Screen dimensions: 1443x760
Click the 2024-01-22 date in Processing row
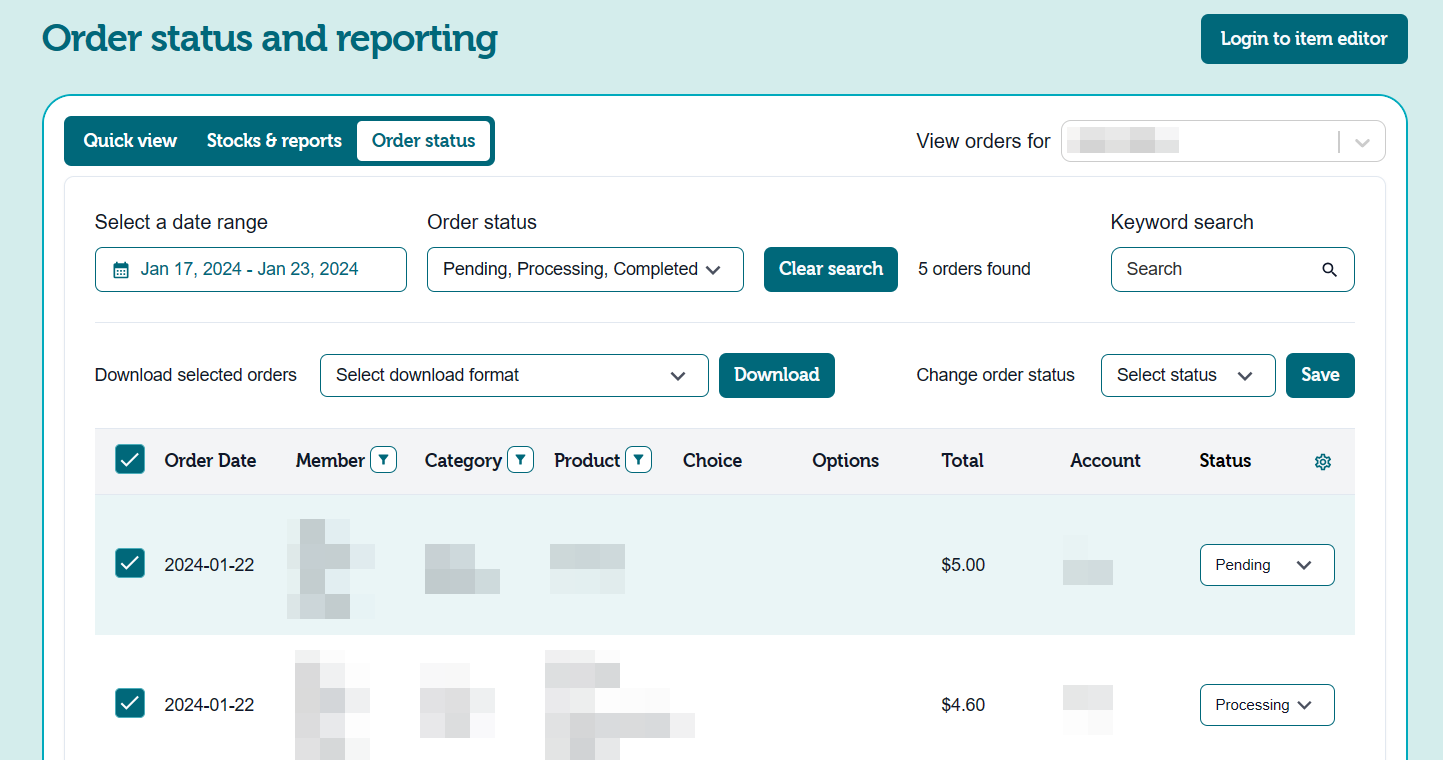[209, 705]
